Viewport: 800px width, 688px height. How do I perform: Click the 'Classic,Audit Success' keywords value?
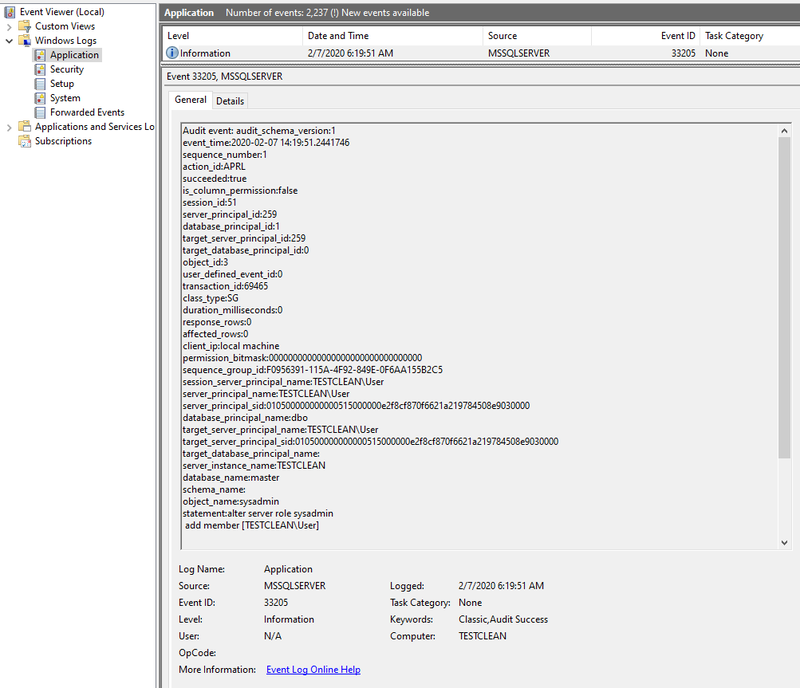coord(503,619)
